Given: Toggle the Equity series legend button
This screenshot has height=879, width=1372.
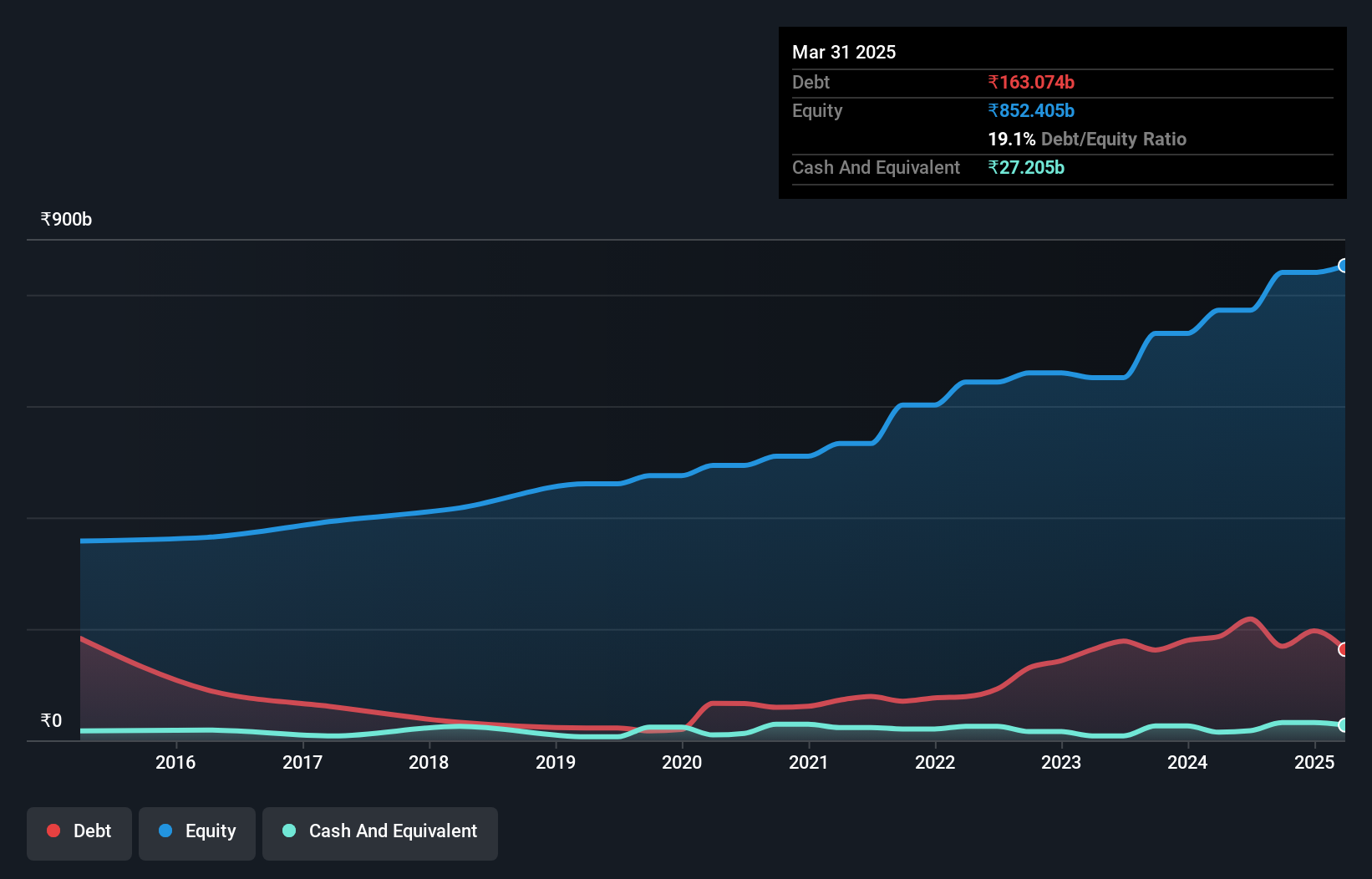Looking at the screenshot, I should (197, 833).
